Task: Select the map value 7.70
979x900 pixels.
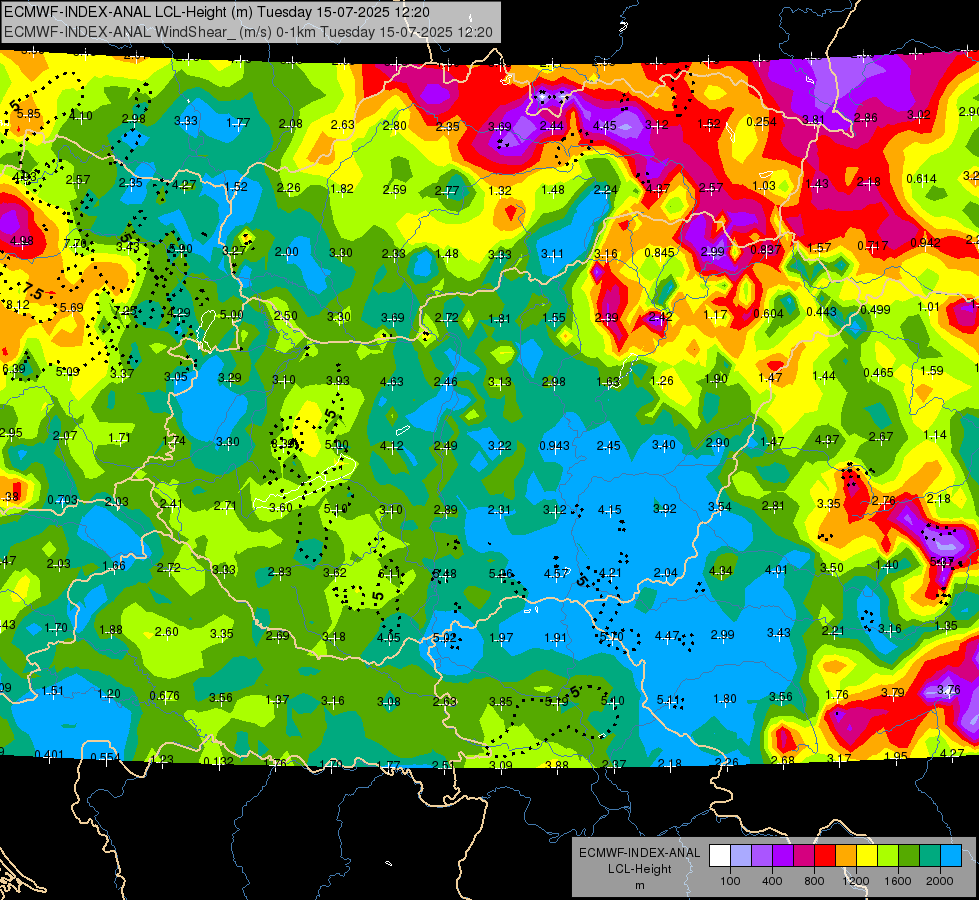Action: (75, 244)
